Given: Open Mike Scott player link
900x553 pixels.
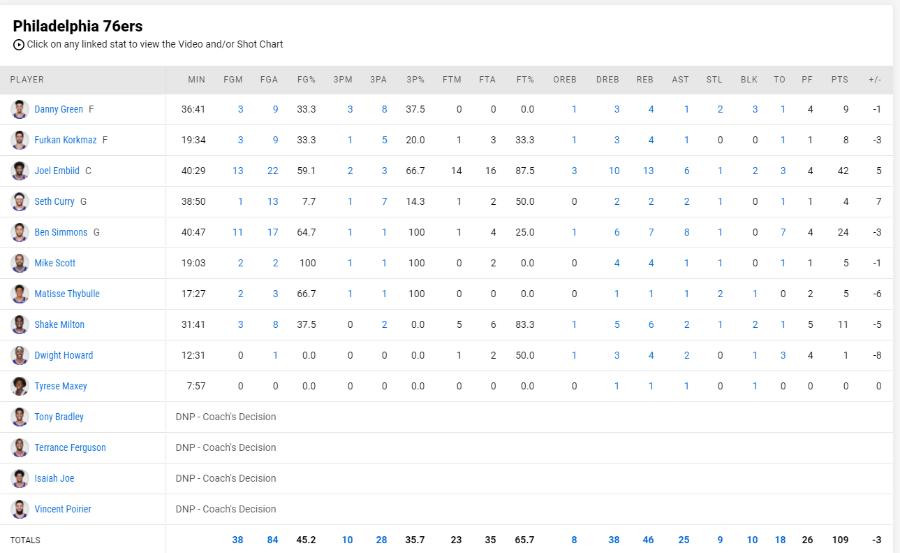Looking at the screenshot, I should click(x=55, y=263).
